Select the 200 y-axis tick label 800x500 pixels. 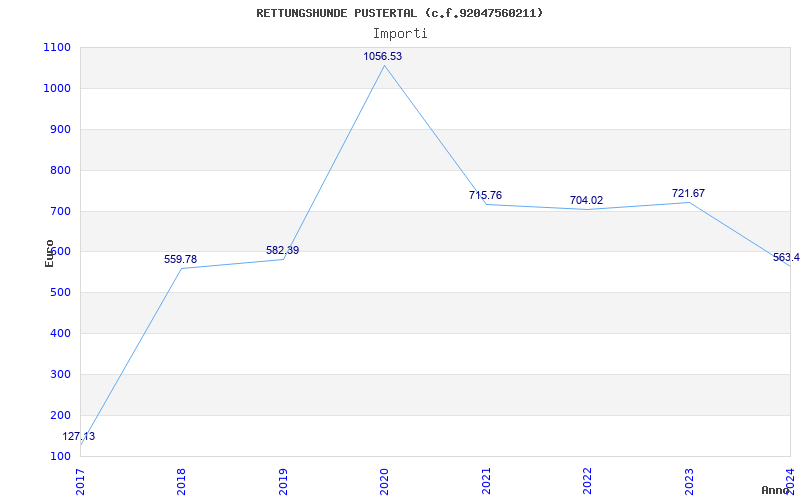click(x=60, y=415)
